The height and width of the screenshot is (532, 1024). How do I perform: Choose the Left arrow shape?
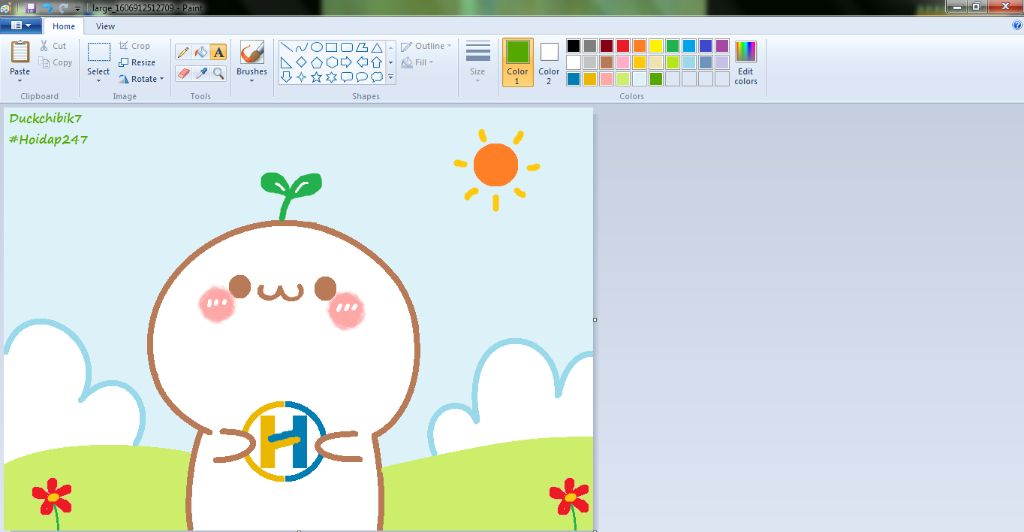coord(361,62)
